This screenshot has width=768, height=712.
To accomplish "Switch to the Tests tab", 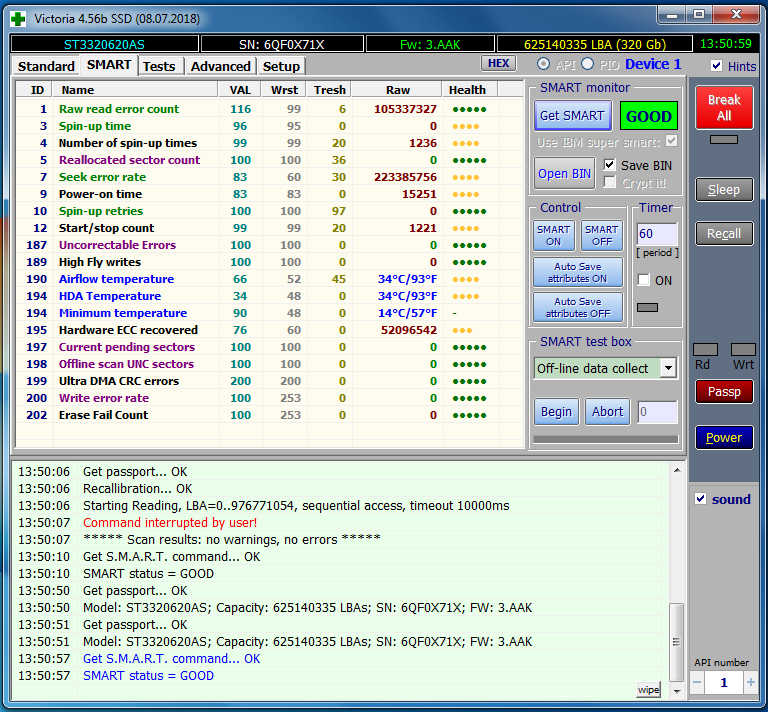I will pos(159,66).
